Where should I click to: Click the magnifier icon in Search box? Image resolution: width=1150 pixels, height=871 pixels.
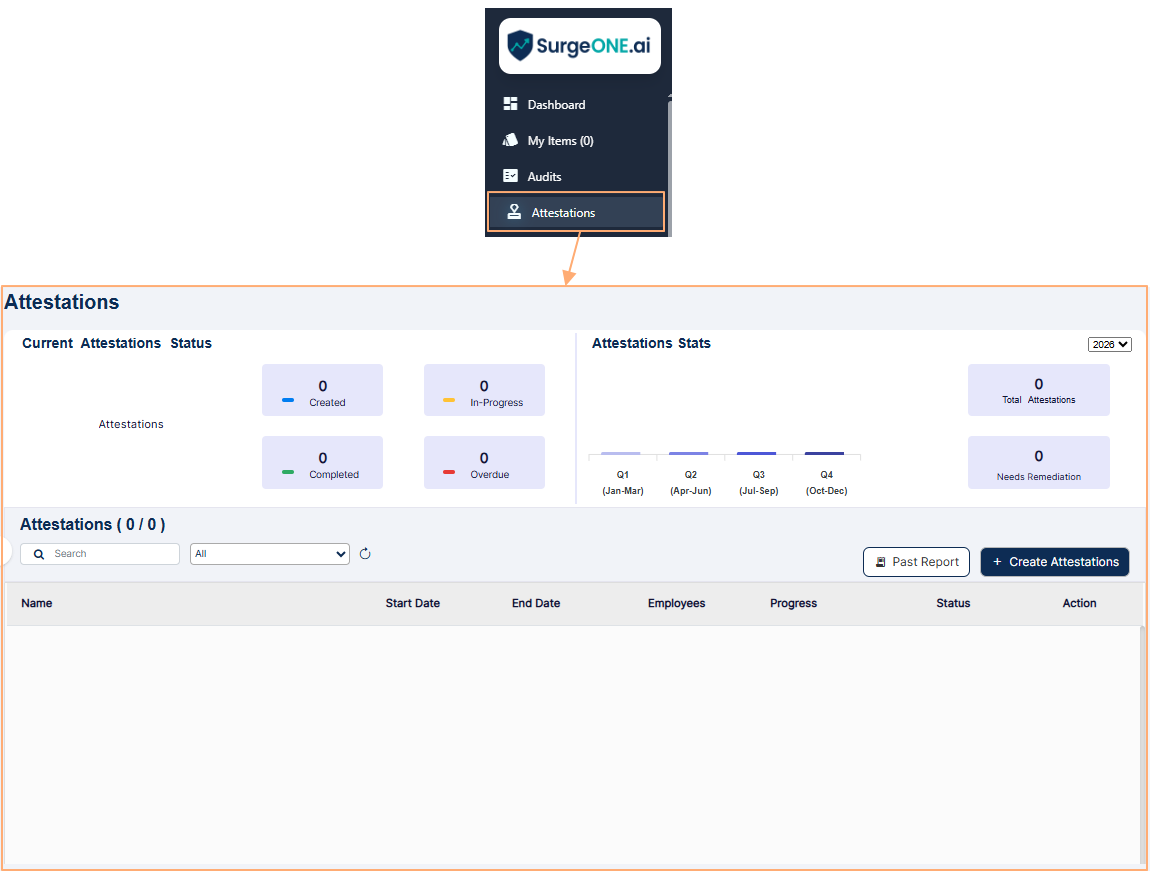[39, 554]
